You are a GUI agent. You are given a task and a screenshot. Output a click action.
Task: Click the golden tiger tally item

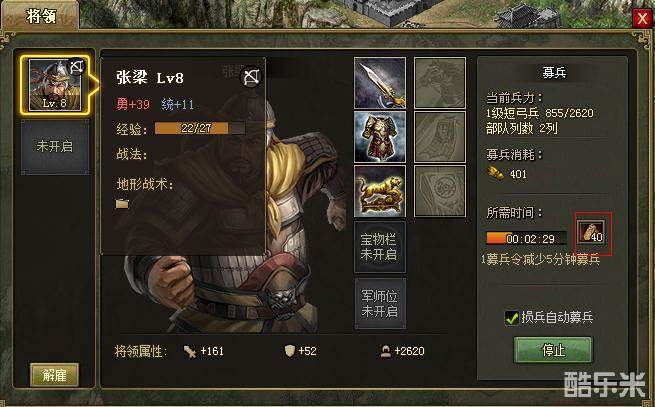pos(380,191)
